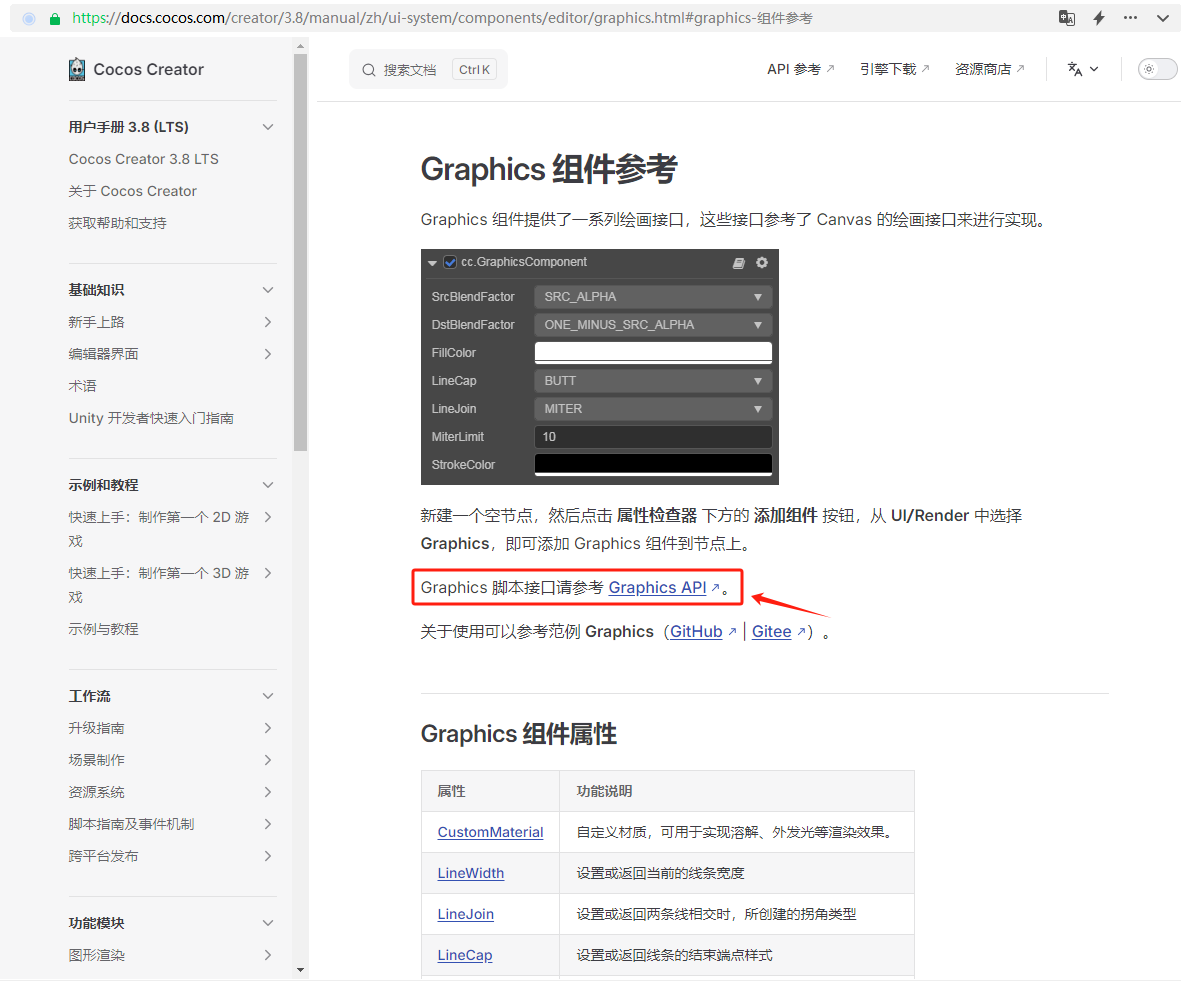Collapse the 工作流 sidebar section
This screenshot has width=1181, height=989.
click(267, 696)
